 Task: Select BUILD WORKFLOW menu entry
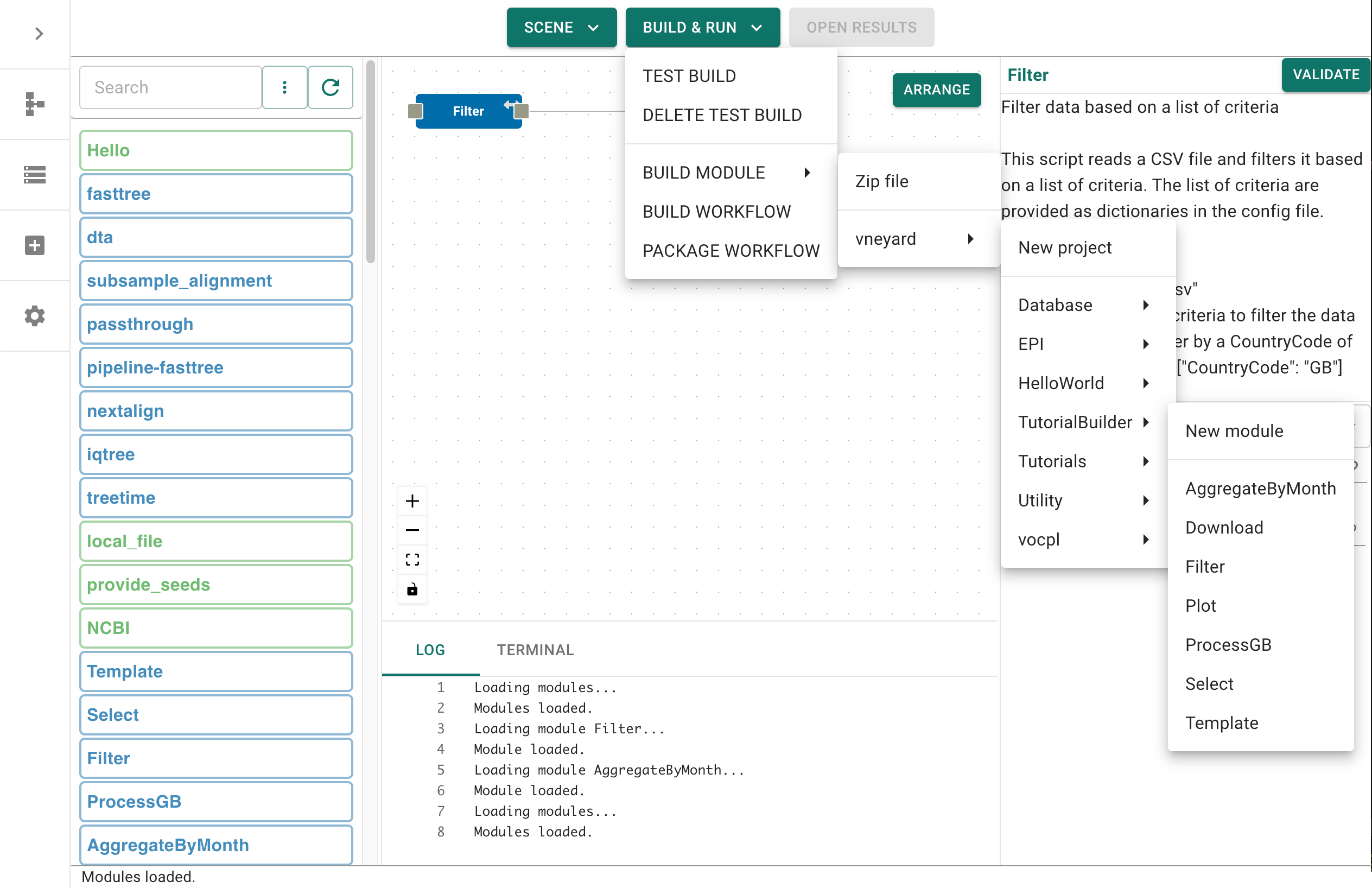point(731,212)
